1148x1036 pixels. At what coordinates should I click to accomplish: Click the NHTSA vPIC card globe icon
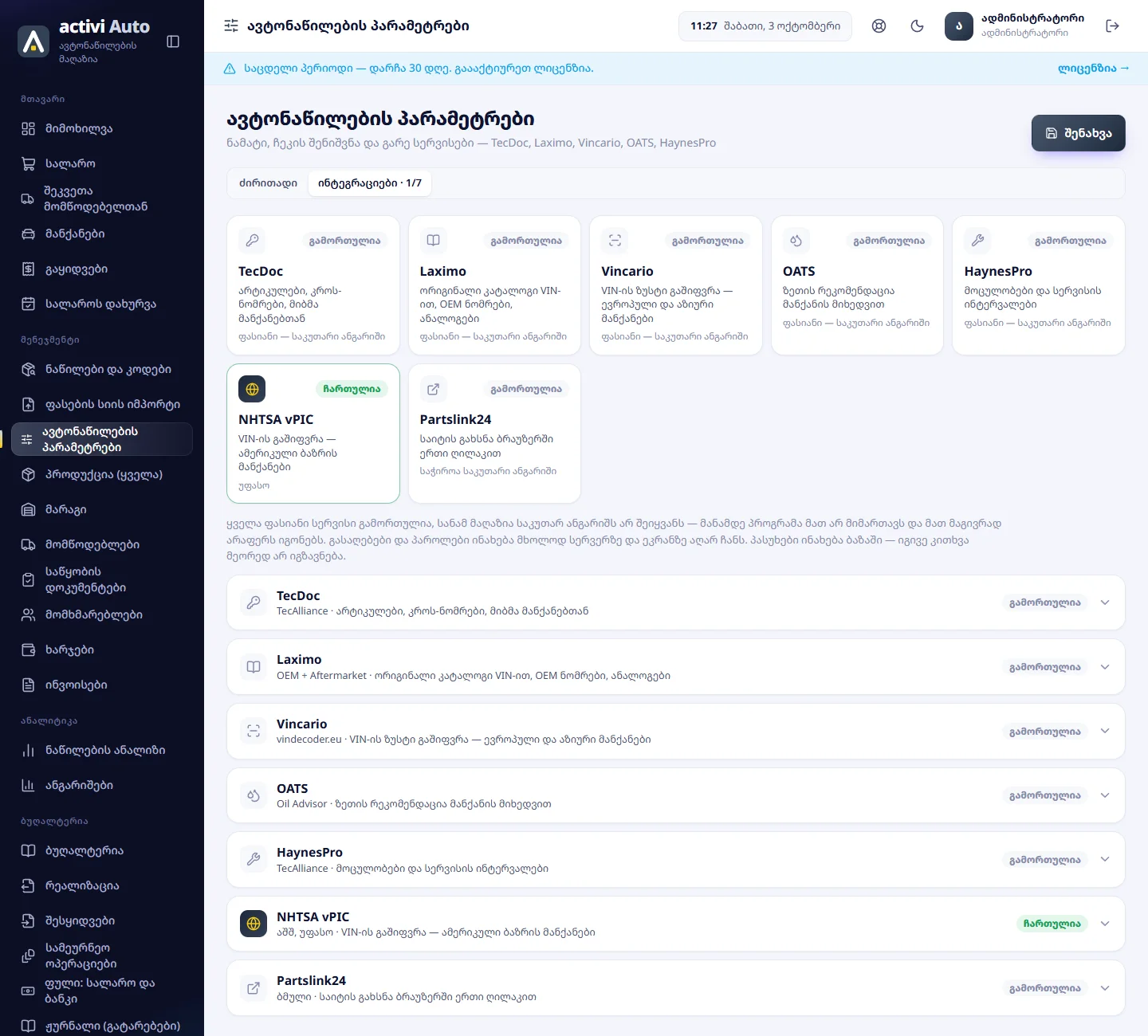(252, 389)
